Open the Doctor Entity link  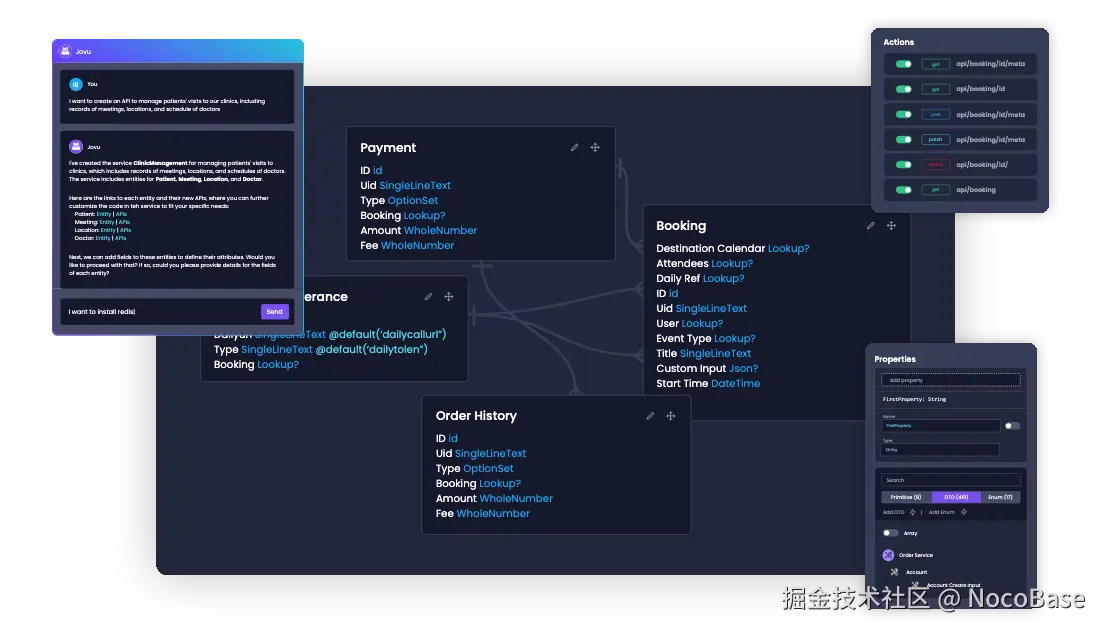pos(103,238)
